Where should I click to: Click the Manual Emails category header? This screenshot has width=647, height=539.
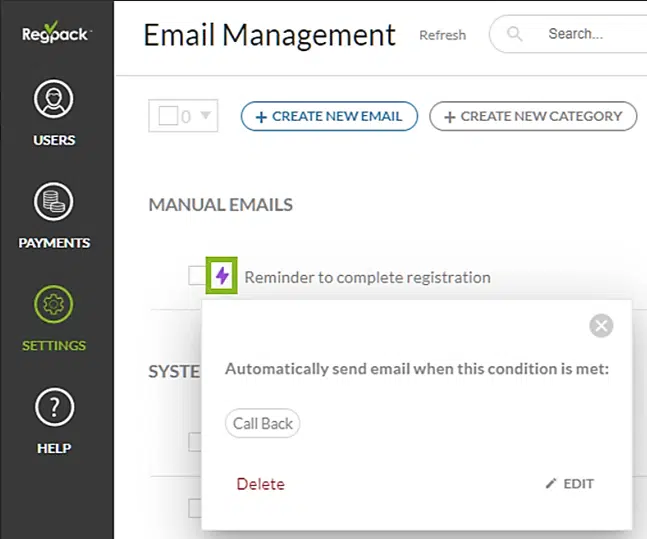(220, 205)
